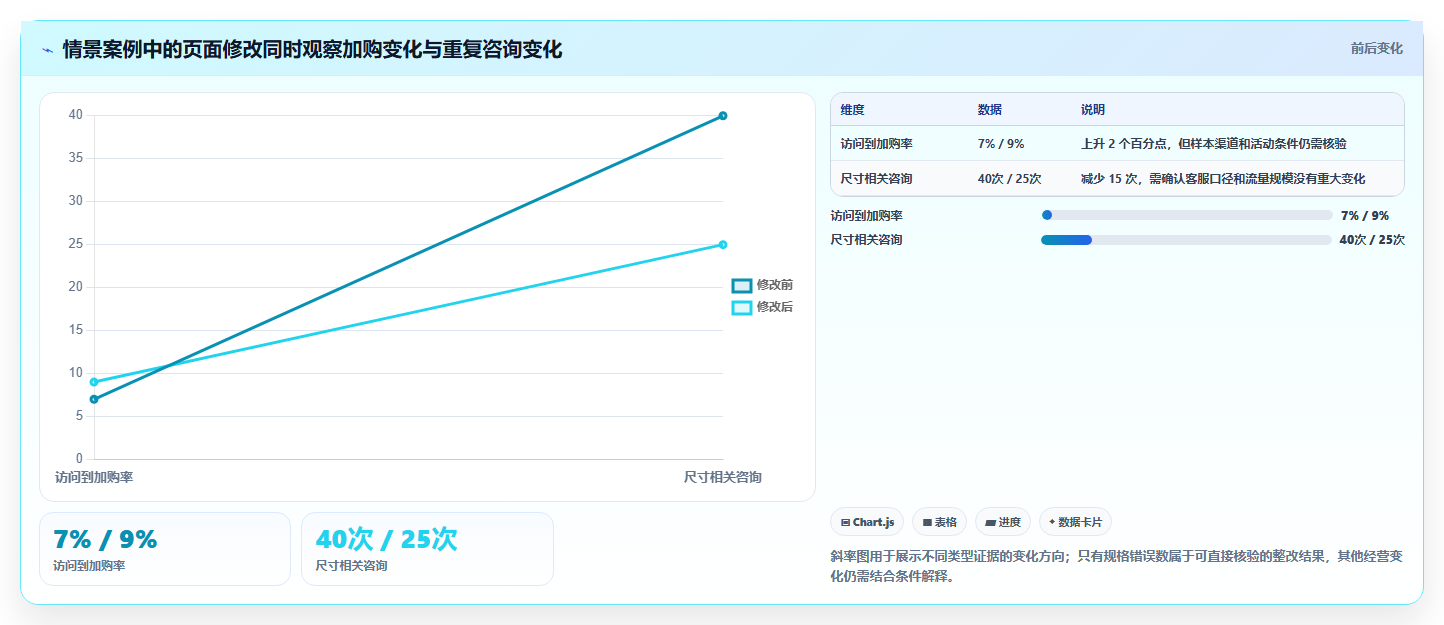The width and height of the screenshot is (1444, 625).
Task: Click the 前后变化 label in header
Action: (1376, 48)
